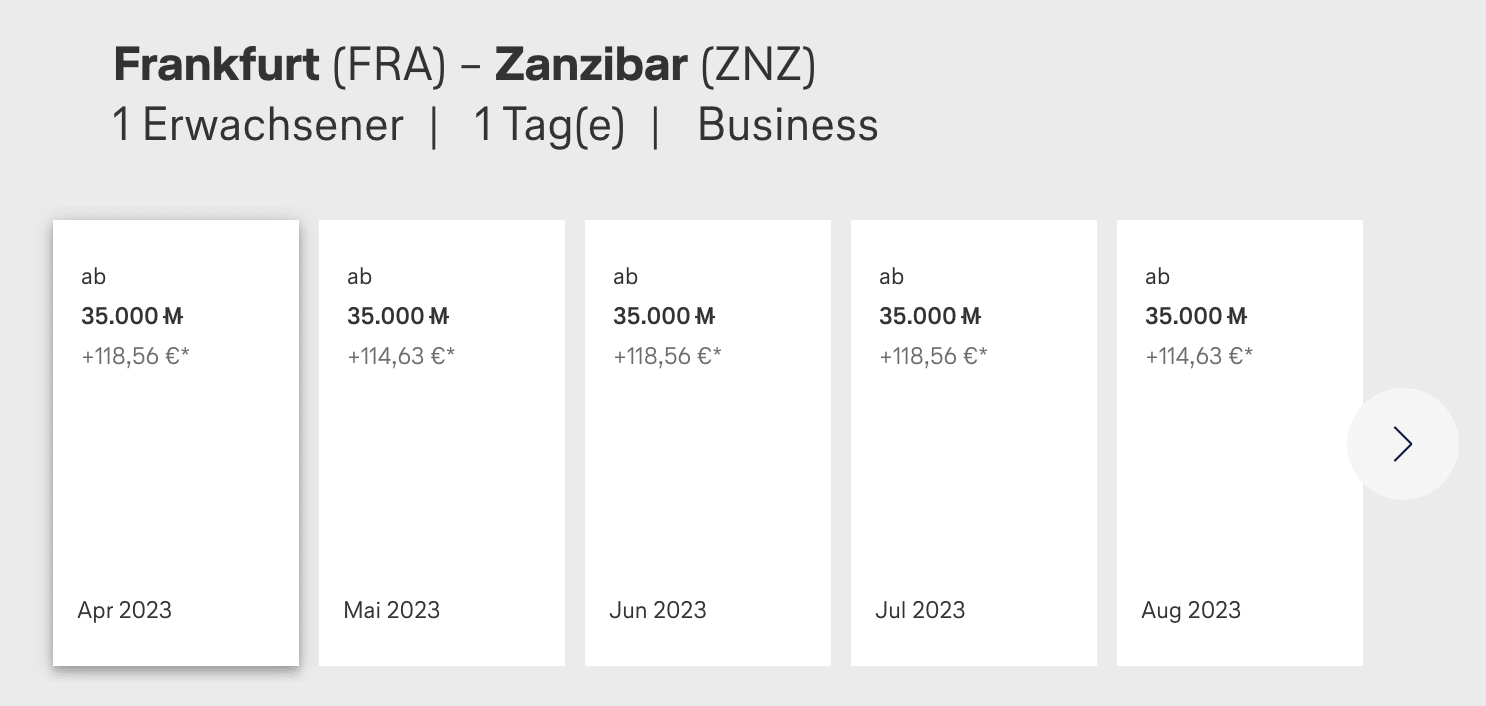Click the +118,56 € tax amount for Jun
This screenshot has height=706, width=1486.
(x=667, y=356)
